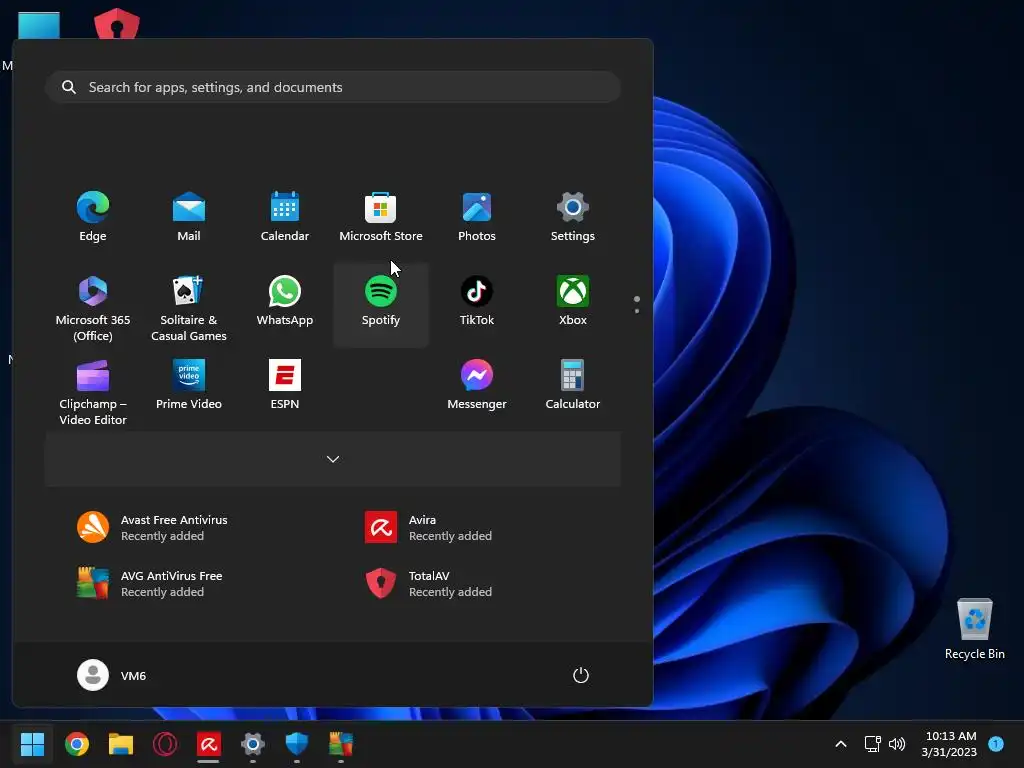The width and height of the screenshot is (1024, 768).
Task: Open the power options button
Action: pos(581,675)
